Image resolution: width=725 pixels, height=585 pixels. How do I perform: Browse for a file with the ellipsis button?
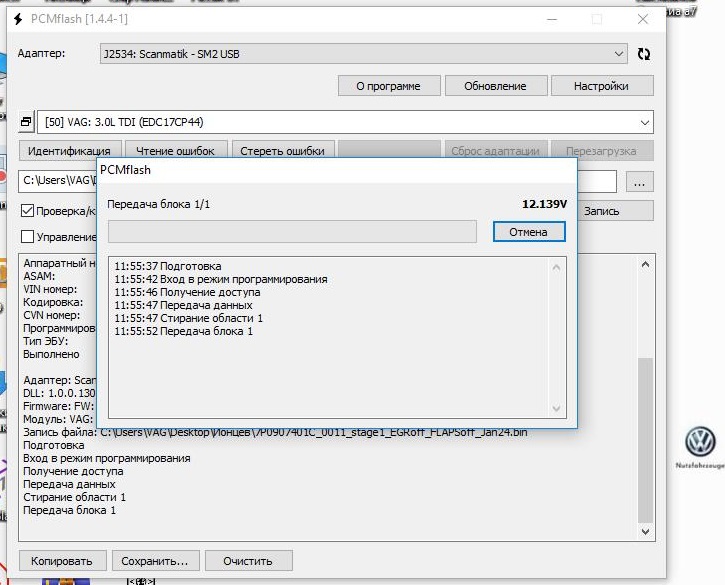[639, 181]
